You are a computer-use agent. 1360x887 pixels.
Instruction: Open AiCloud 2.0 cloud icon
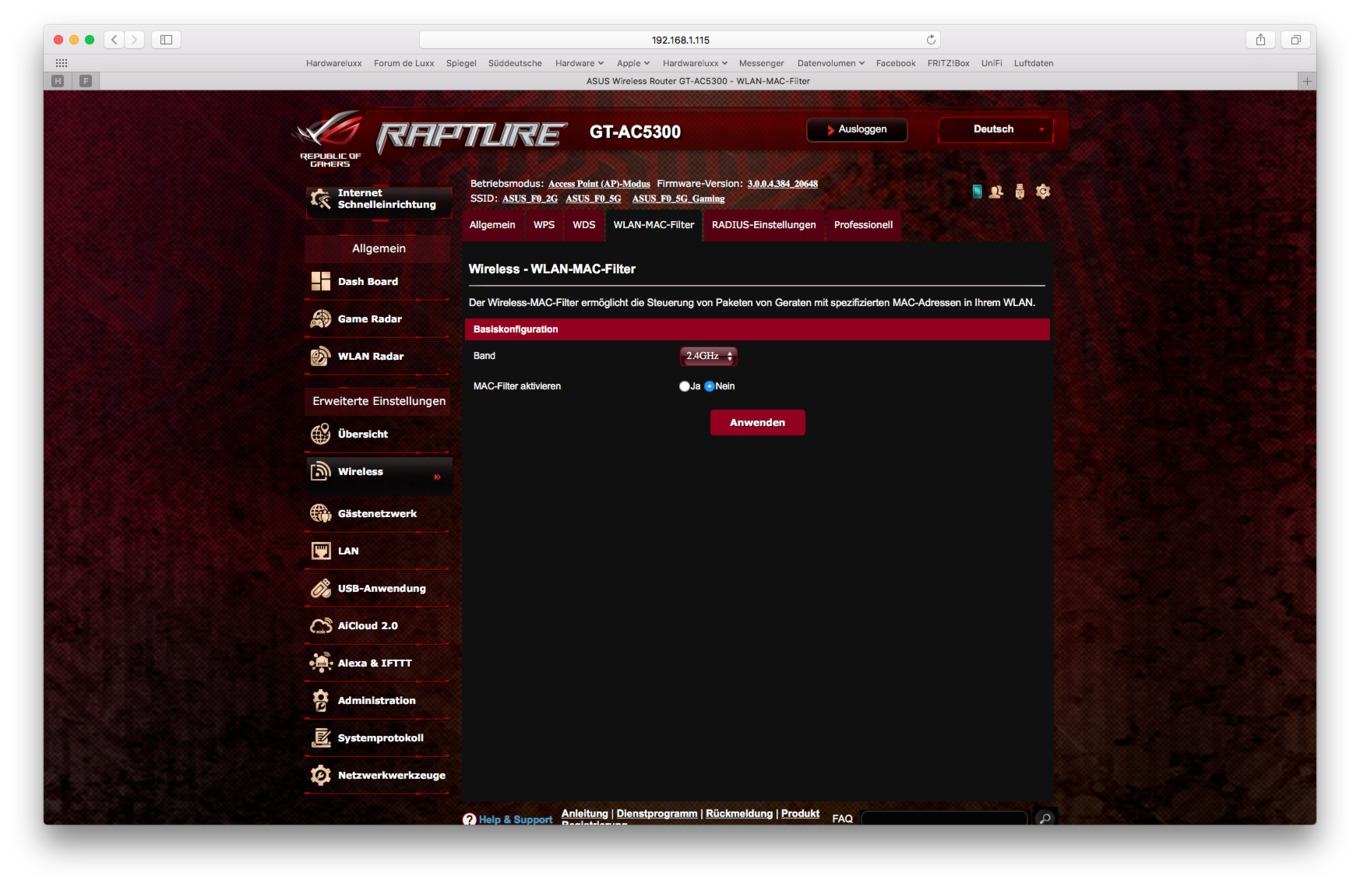pyautogui.click(x=321, y=626)
